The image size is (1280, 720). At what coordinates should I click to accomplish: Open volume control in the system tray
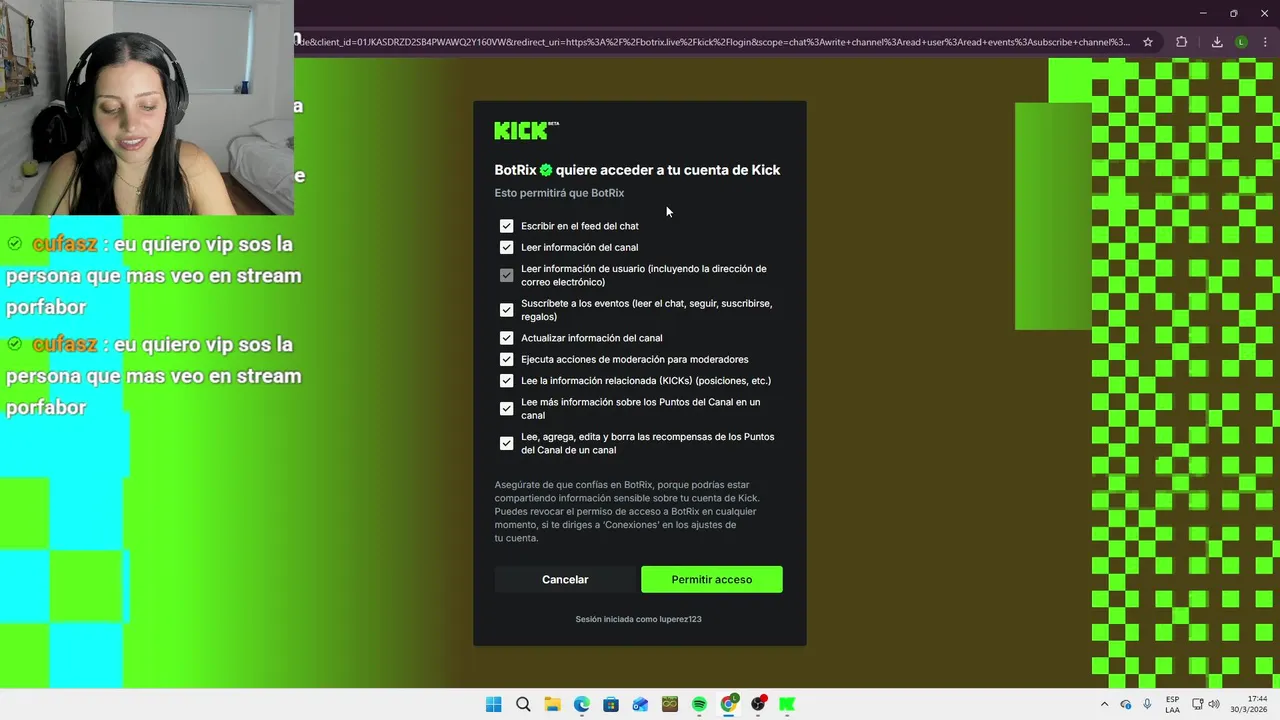coord(1214,704)
